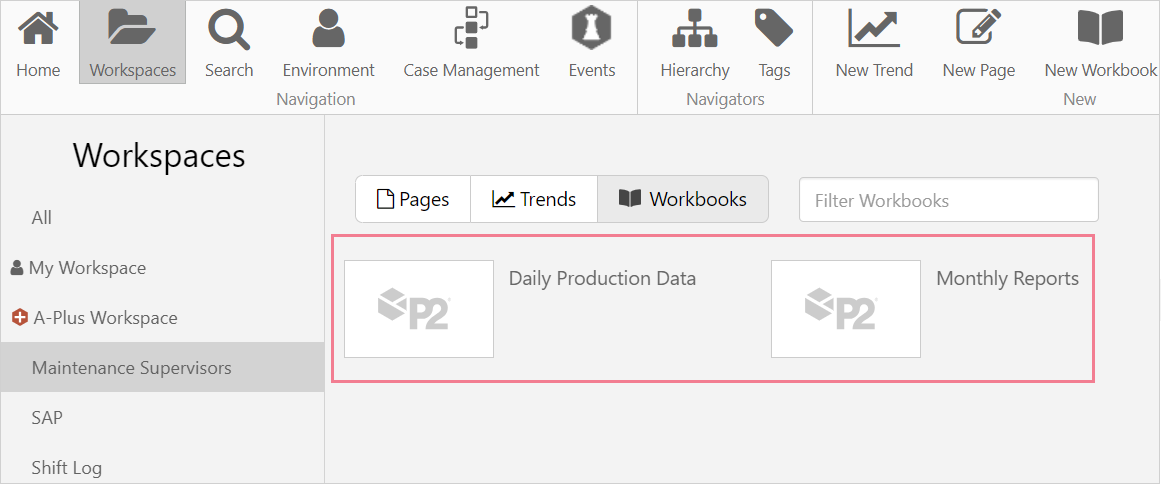Create a New Workbook
The width and height of the screenshot is (1161, 484).
pyautogui.click(x=1100, y=28)
